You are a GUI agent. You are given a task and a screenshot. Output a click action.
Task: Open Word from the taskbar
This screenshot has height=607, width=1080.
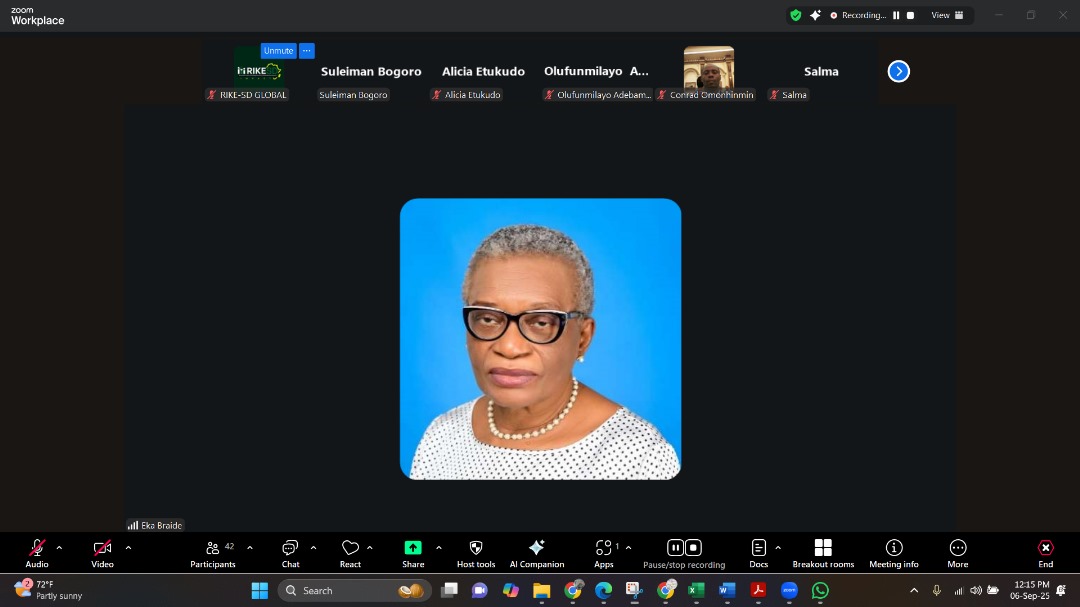pos(727,590)
